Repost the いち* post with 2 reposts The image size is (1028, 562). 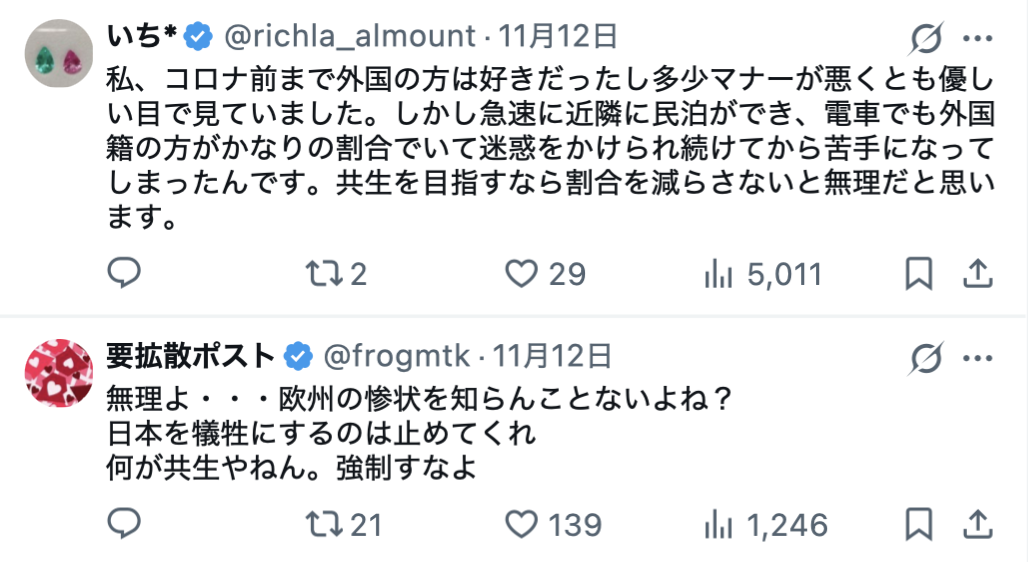pyautogui.click(x=322, y=273)
